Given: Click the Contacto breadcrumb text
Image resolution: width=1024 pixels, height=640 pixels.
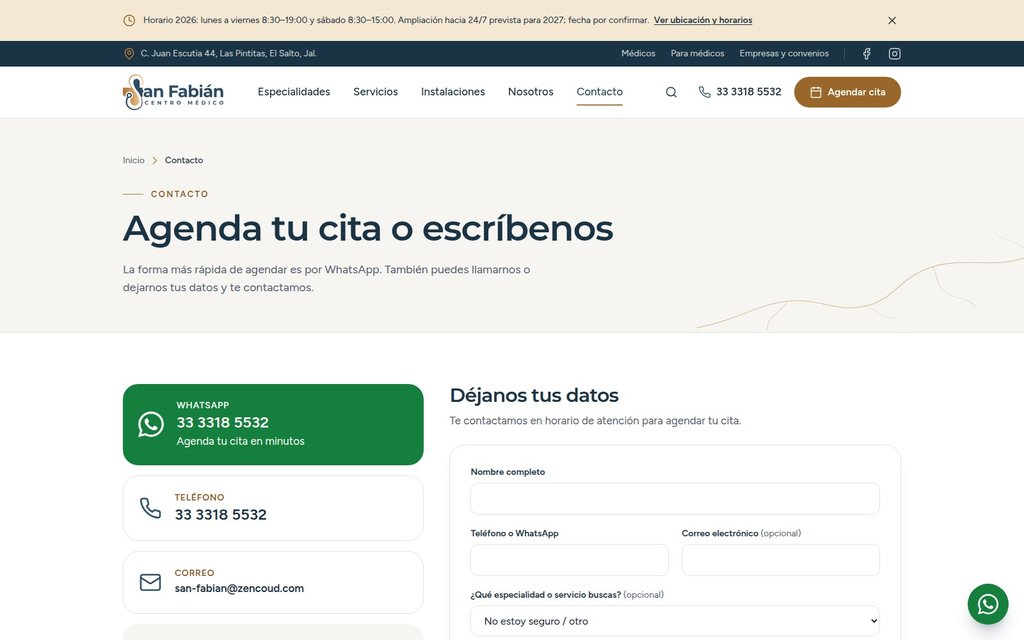Looking at the screenshot, I should click(x=184, y=160).
